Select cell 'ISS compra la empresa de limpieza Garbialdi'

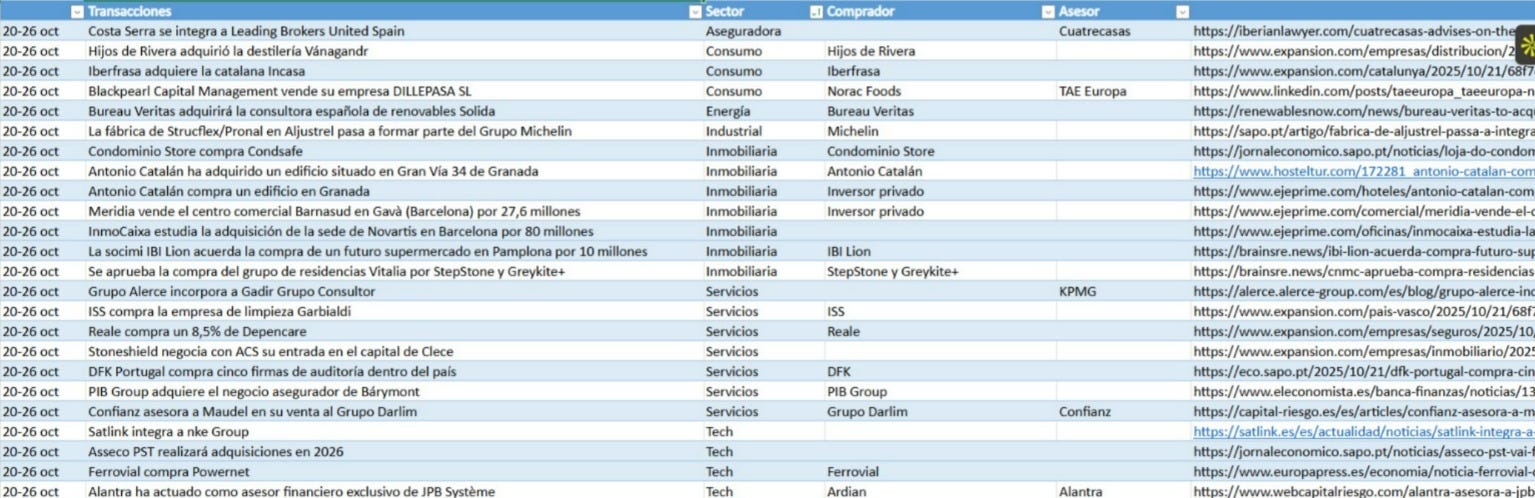point(394,311)
